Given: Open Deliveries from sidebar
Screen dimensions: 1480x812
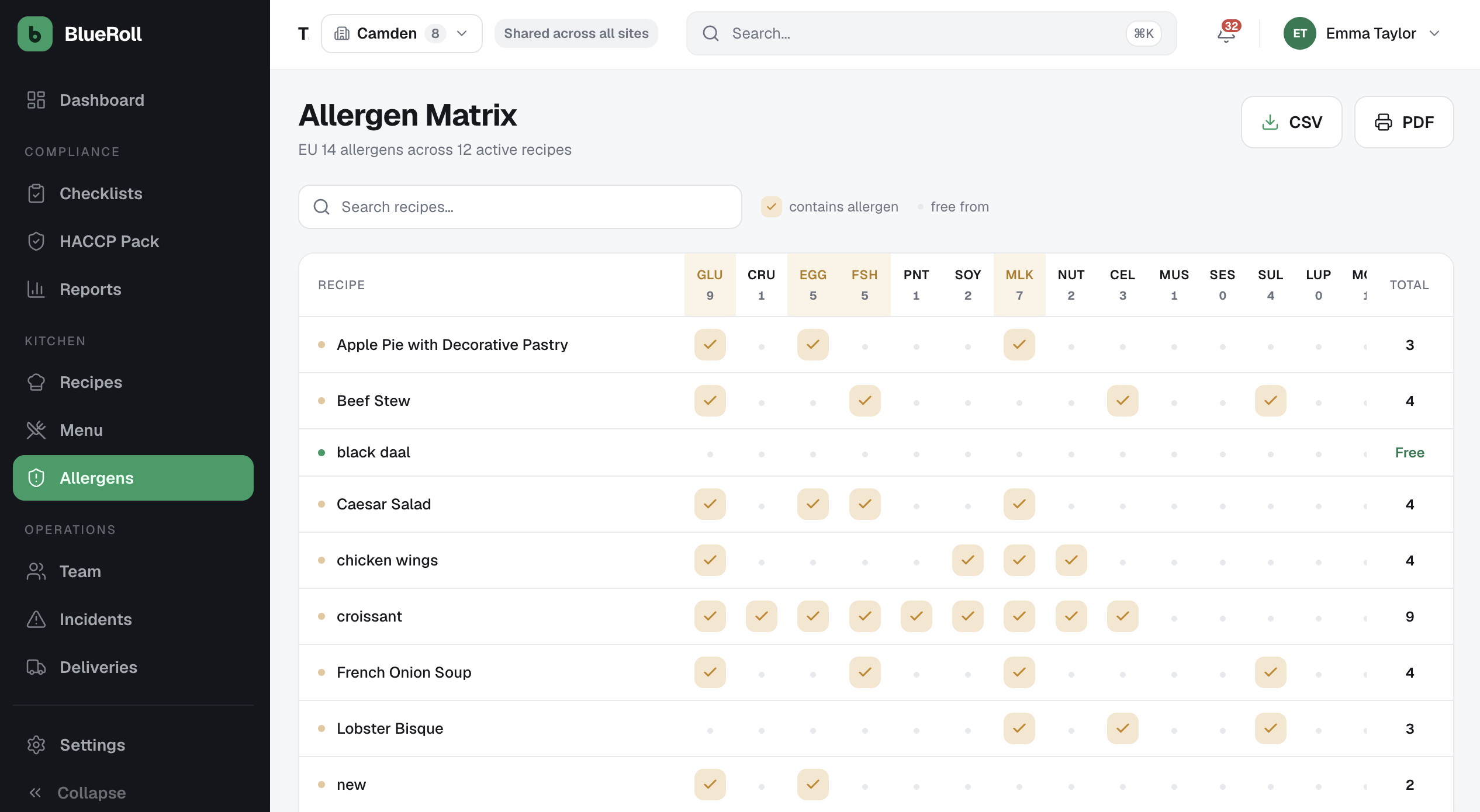Looking at the screenshot, I should click(x=133, y=667).
